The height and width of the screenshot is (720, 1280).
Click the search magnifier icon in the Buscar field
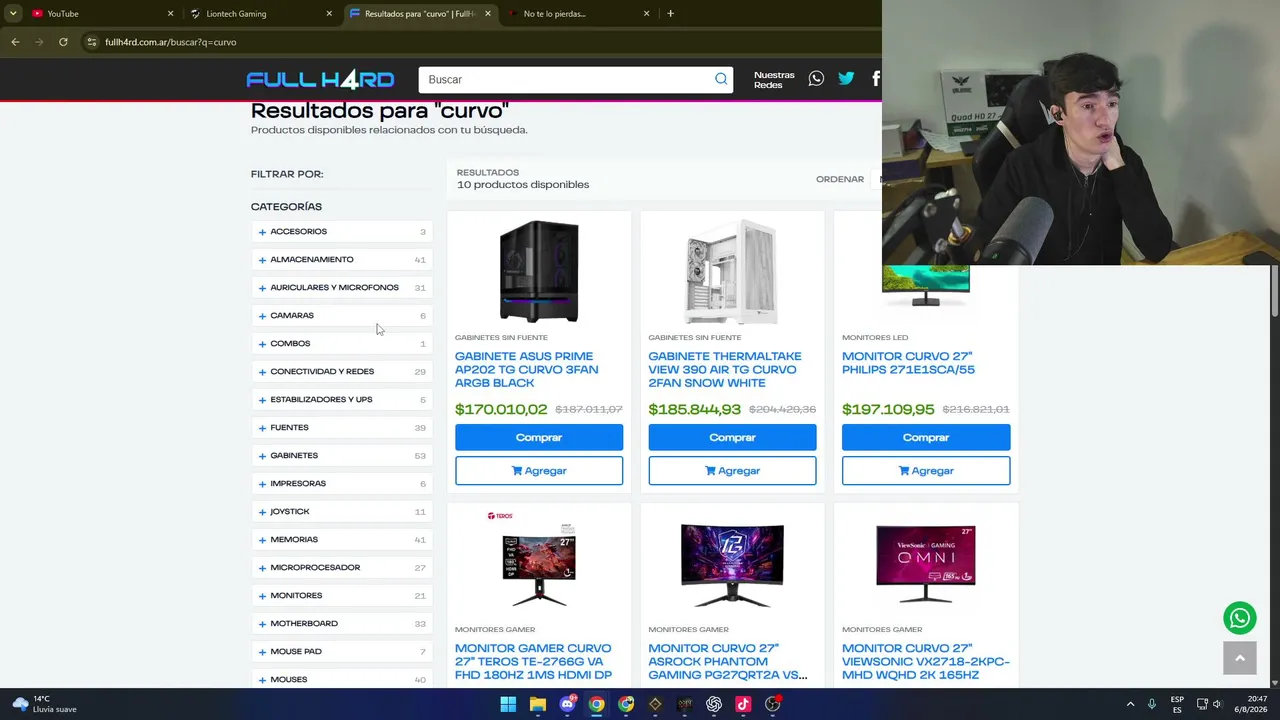pyautogui.click(x=721, y=79)
